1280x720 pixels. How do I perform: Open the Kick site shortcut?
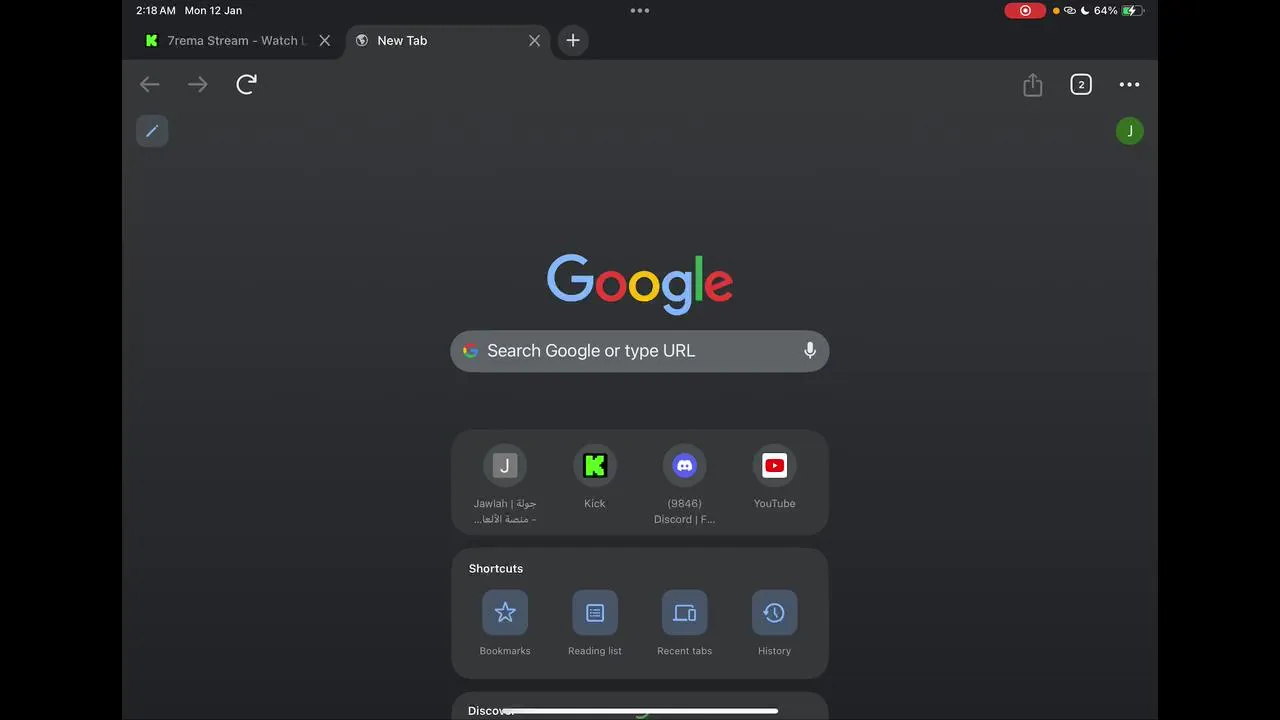(x=595, y=478)
